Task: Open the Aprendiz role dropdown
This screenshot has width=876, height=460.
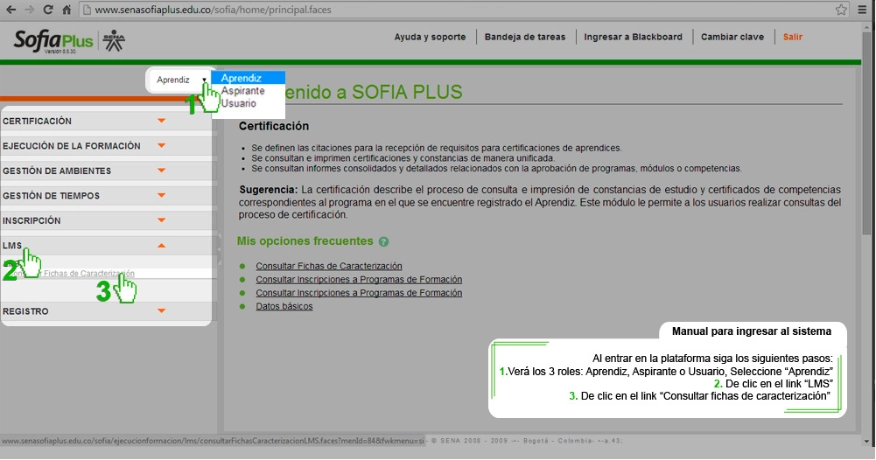Action: pos(182,80)
